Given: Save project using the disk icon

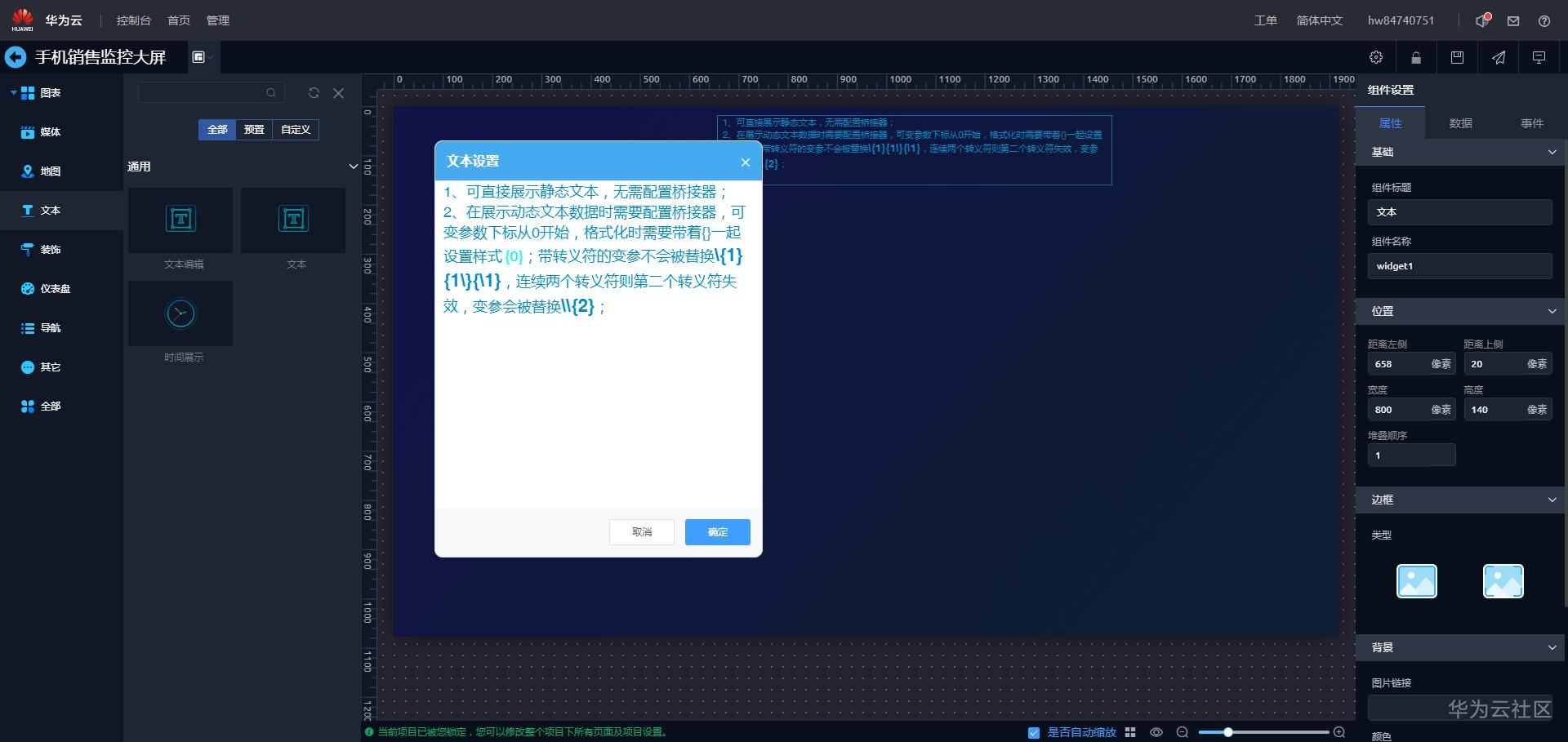Looking at the screenshot, I should 1457,57.
